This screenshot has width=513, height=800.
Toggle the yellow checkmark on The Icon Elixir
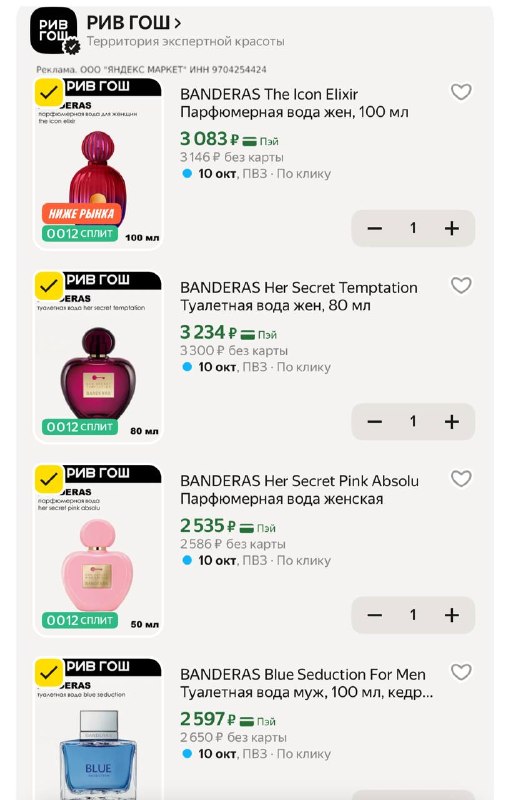[49, 92]
